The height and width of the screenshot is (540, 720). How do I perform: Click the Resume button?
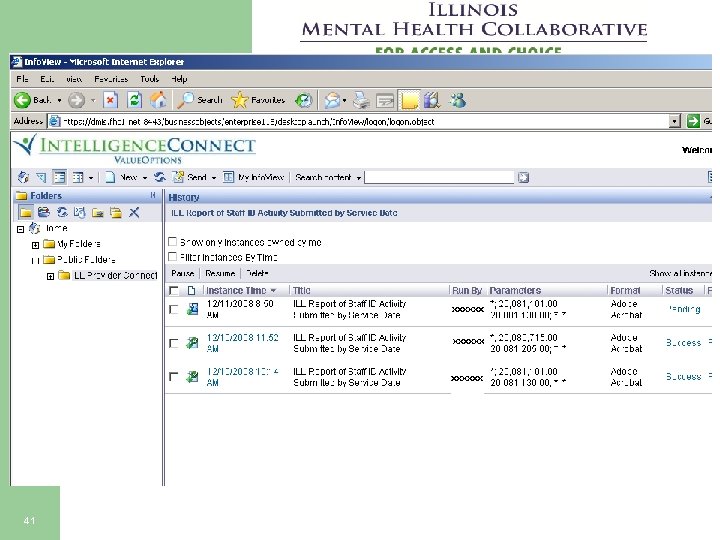point(220,273)
